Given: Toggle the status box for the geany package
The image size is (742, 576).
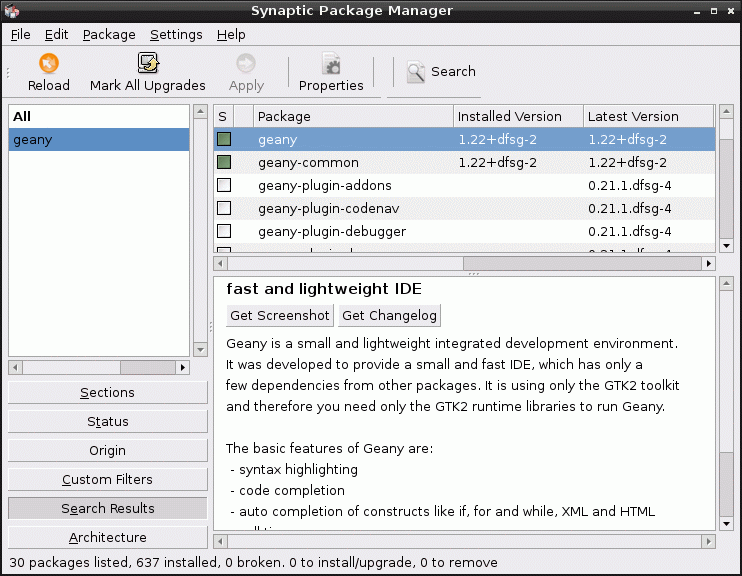Looking at the screenshot, I should pos(224,139).
